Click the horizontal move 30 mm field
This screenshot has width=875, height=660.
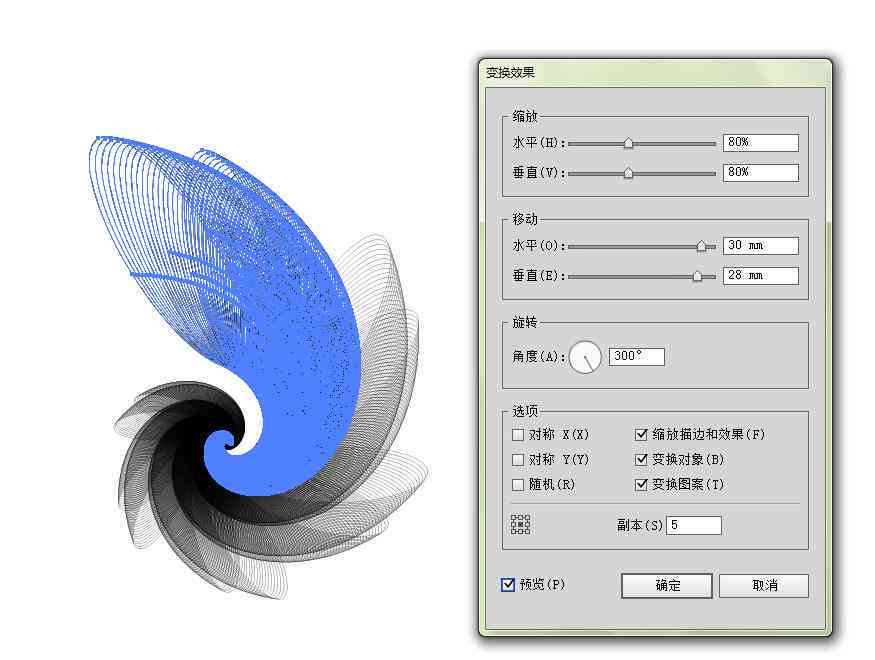tap(761, 245)
